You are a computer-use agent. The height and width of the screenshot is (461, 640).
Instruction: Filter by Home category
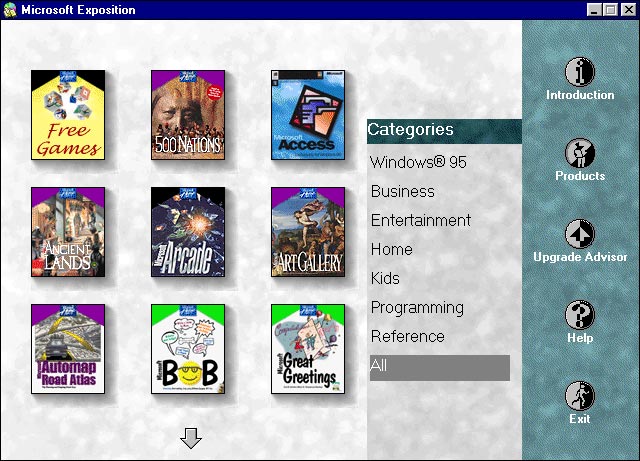point(391,249)
